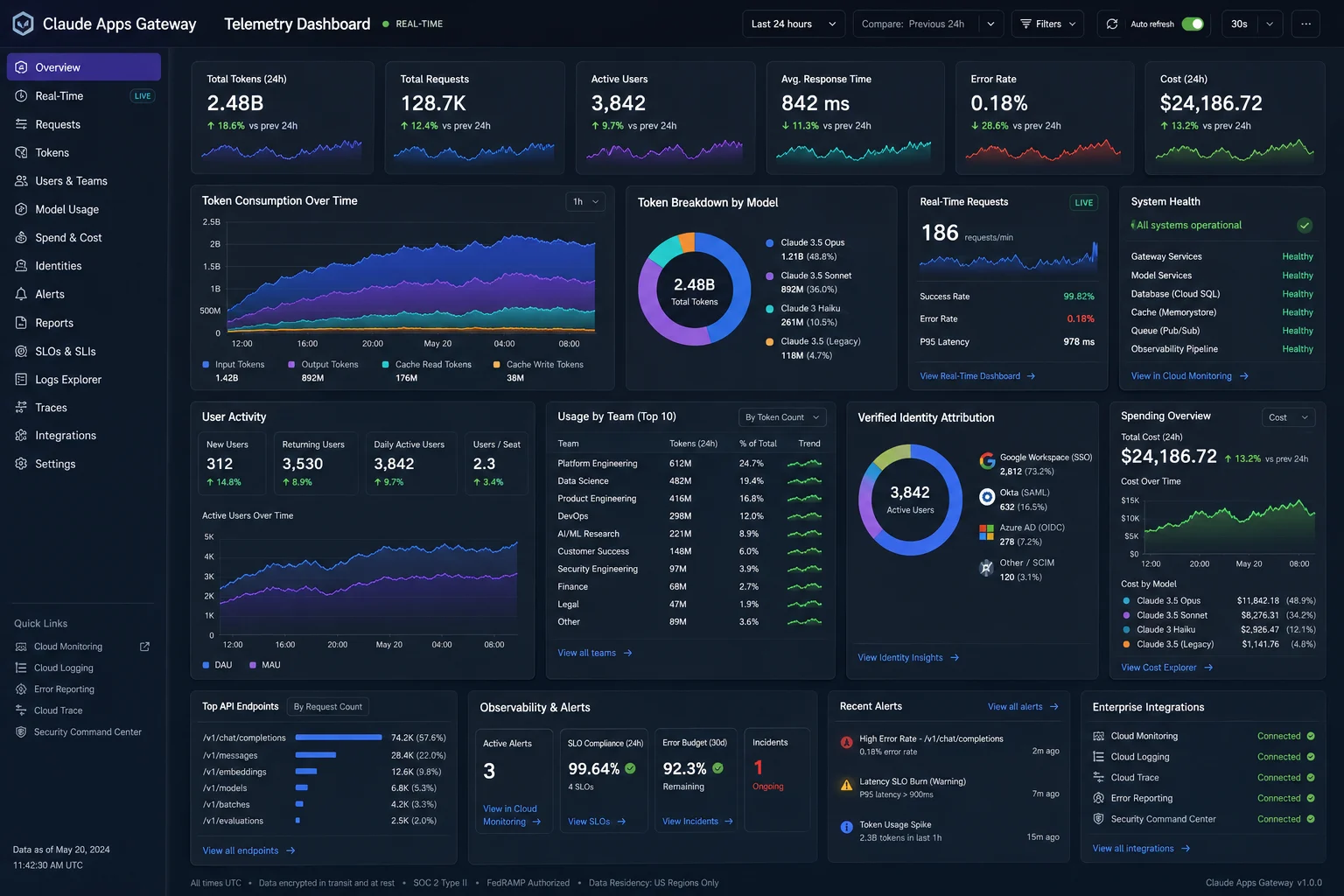This screenshot has width=1344, height=896.
Task: Click the Real-Time clock icon in sidebar
Action: click(x=21, y=96)
